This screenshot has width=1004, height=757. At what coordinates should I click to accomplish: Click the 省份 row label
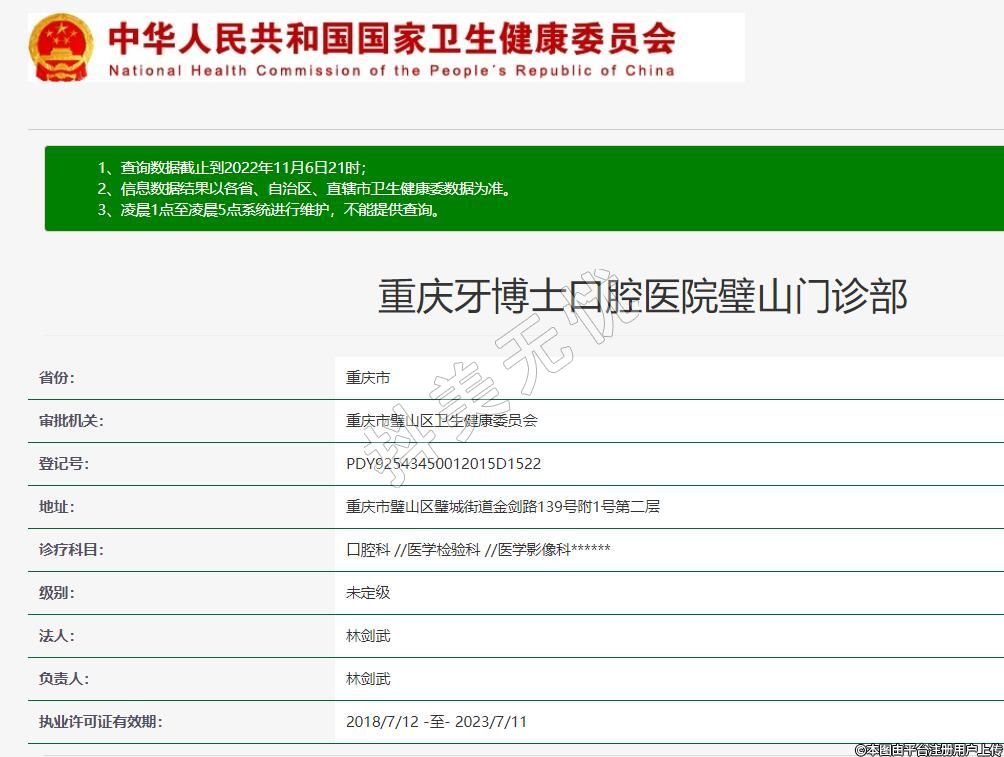click(x=57, y=378)
